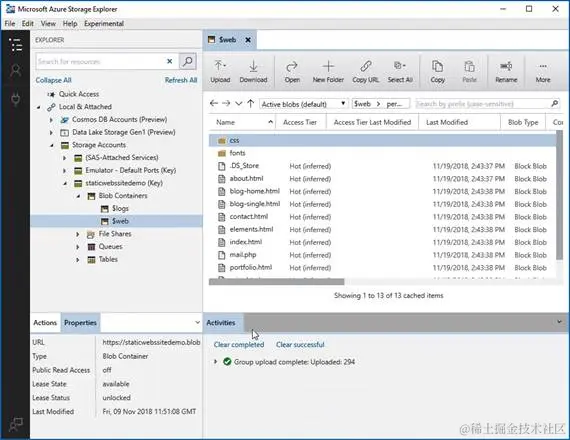Switch to the Properties tab

80,323
